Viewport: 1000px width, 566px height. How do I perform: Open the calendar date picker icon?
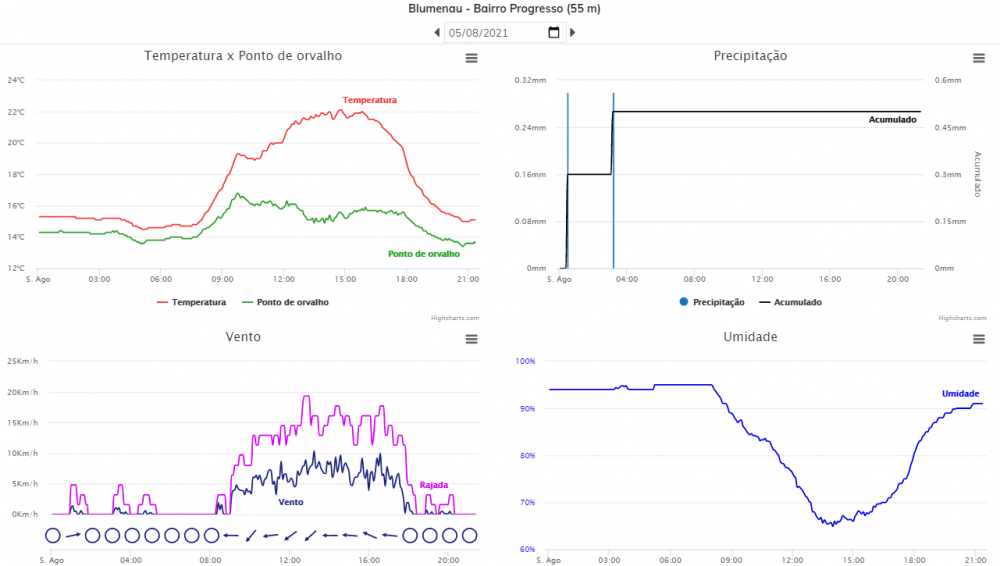click(554, 32)
